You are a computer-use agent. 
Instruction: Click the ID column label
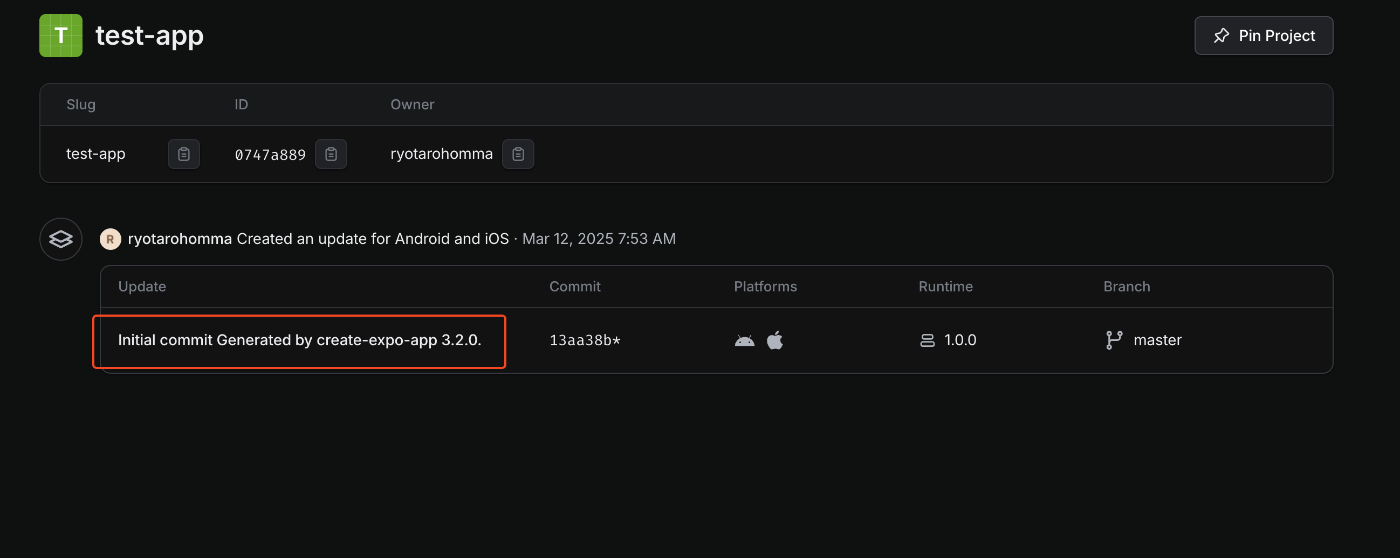pos(241,104)
